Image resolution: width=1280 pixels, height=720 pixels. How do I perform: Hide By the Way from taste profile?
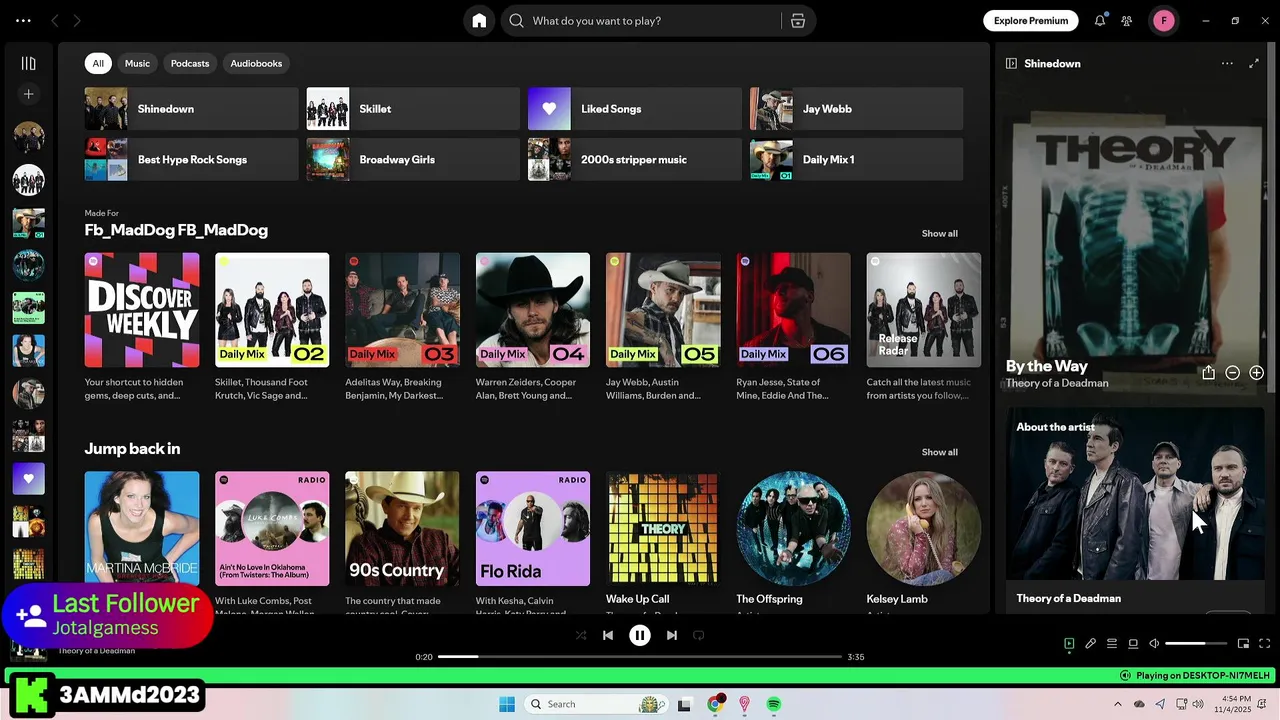(1232, 372)
